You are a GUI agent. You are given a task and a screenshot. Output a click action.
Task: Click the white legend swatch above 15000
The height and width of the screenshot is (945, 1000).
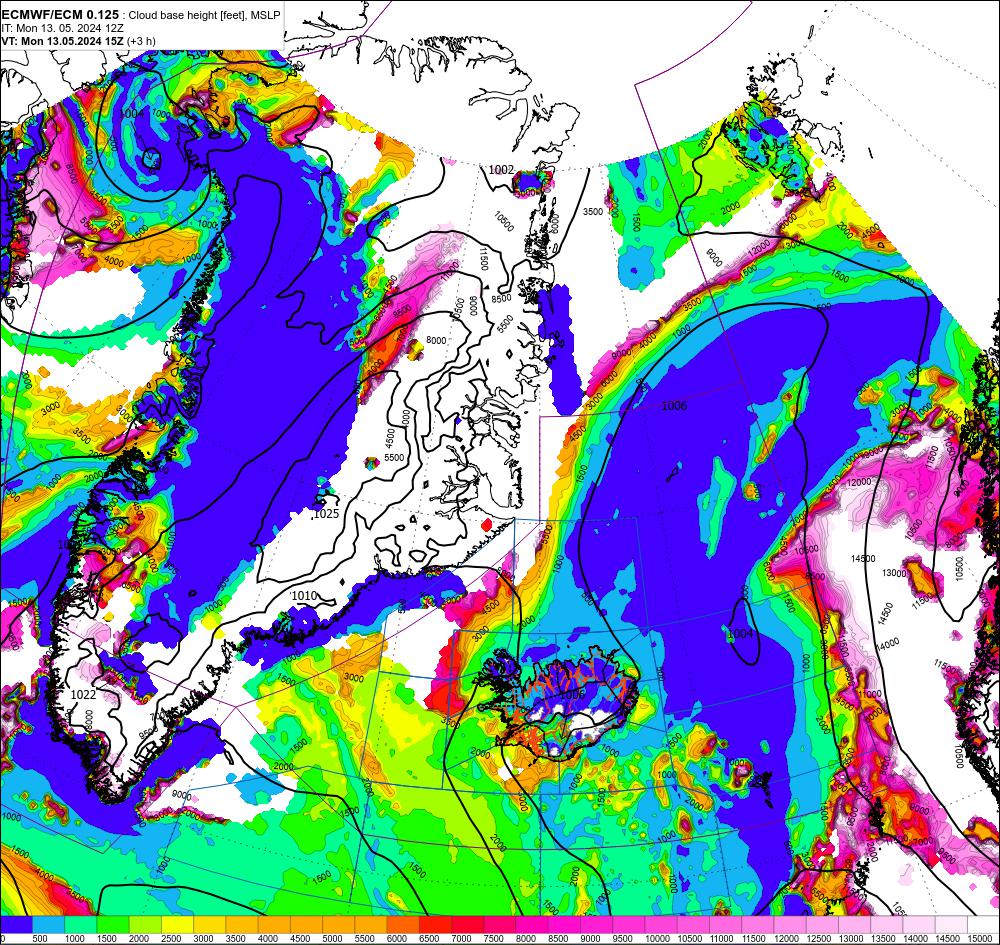pyautogui.click(x=984, y=925)
